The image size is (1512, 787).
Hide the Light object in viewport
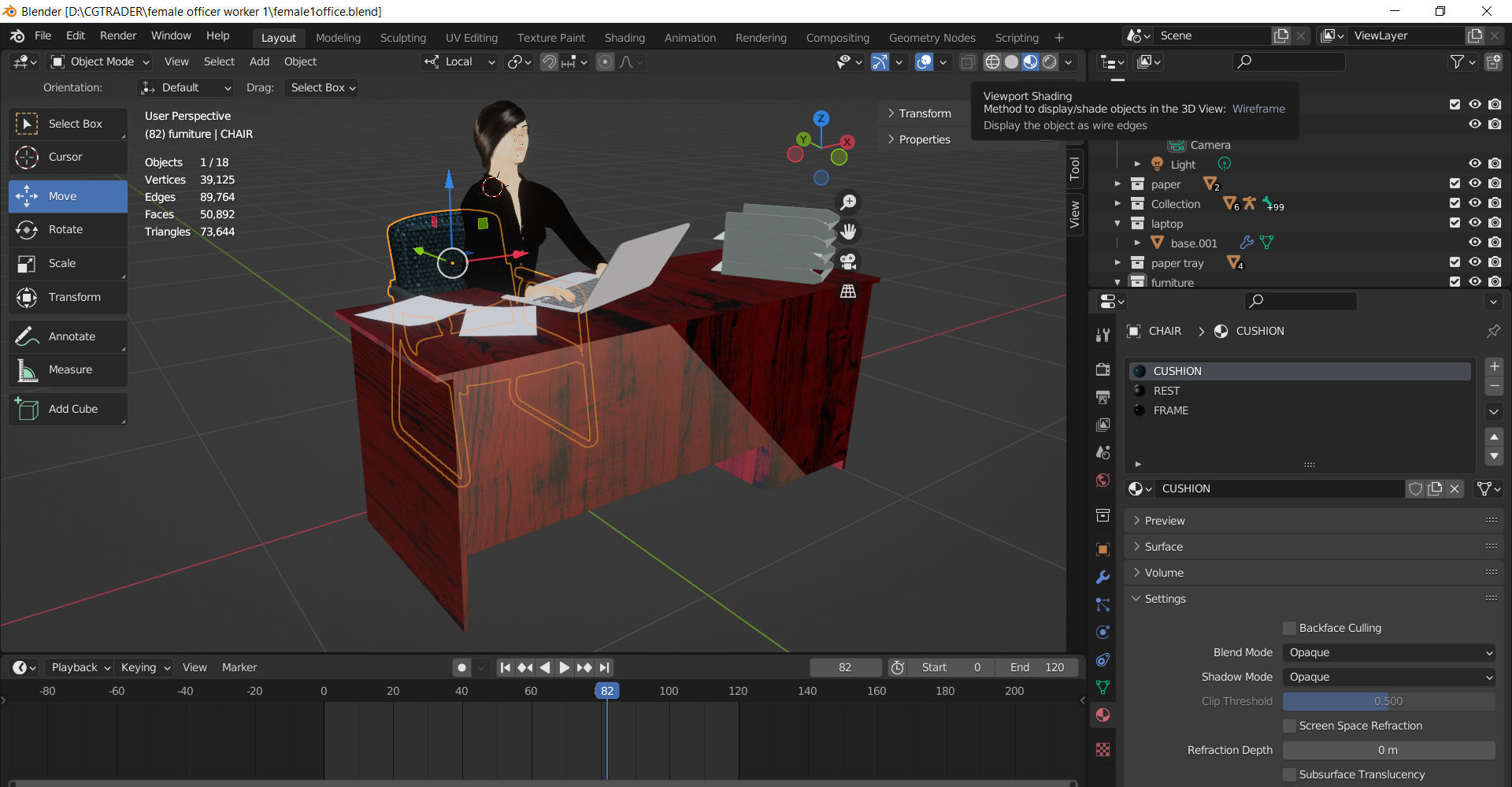[x=1475, y=164]
